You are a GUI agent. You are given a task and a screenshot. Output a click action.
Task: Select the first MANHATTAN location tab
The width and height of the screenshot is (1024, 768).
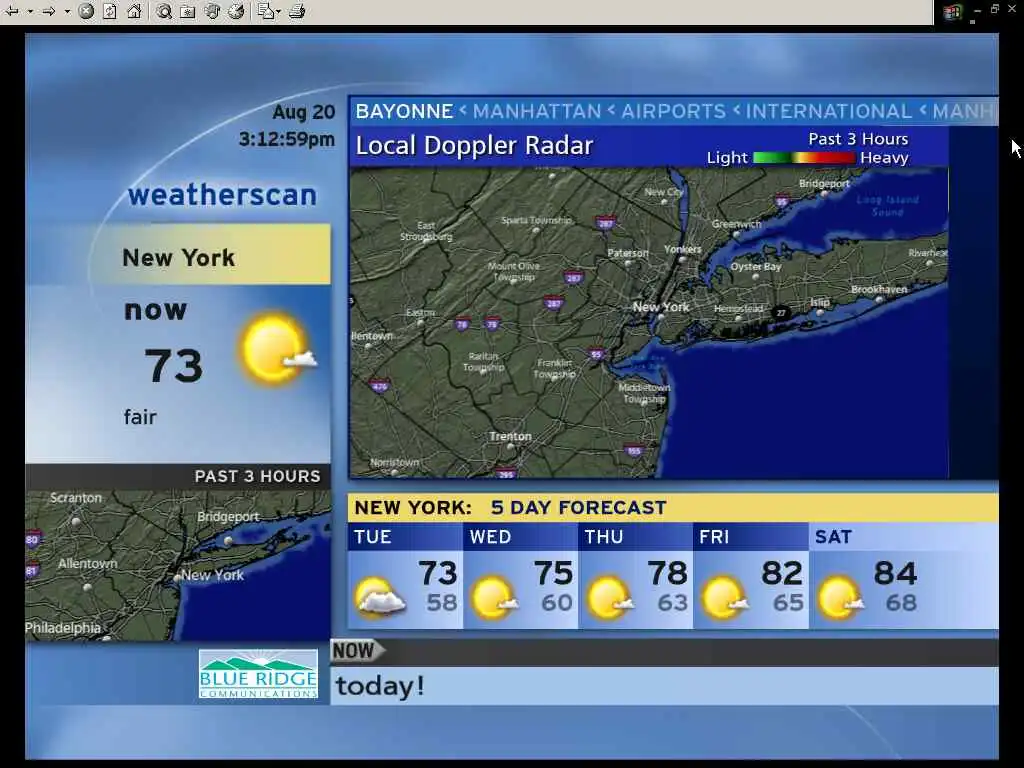(x=536, y=112)
